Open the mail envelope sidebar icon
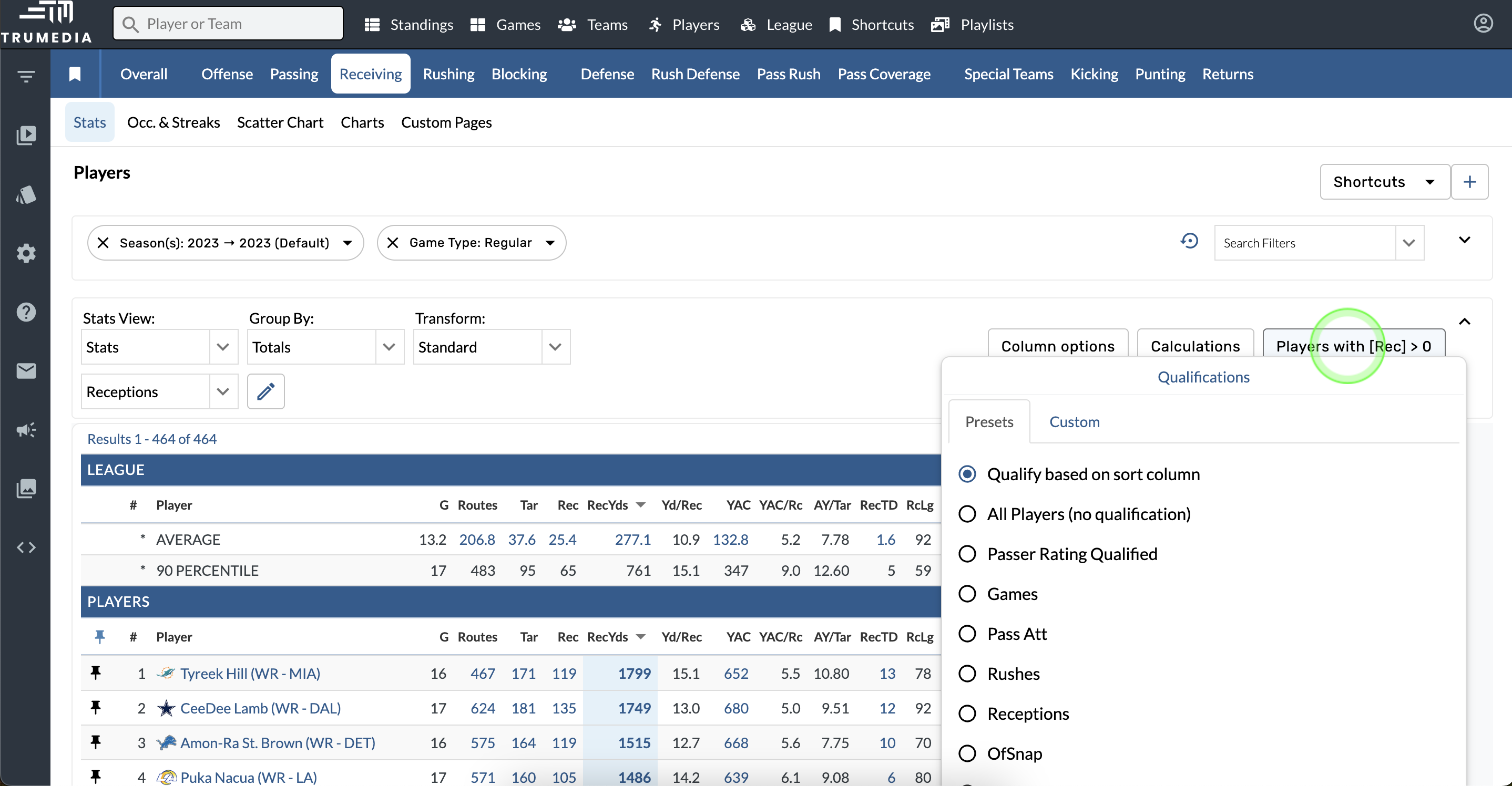1512x786 pixels. point(26,371)
